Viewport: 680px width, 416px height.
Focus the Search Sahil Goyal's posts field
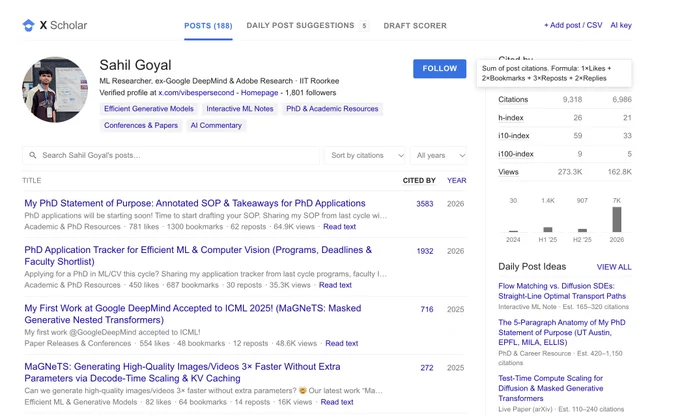click(x=171, y=155)
